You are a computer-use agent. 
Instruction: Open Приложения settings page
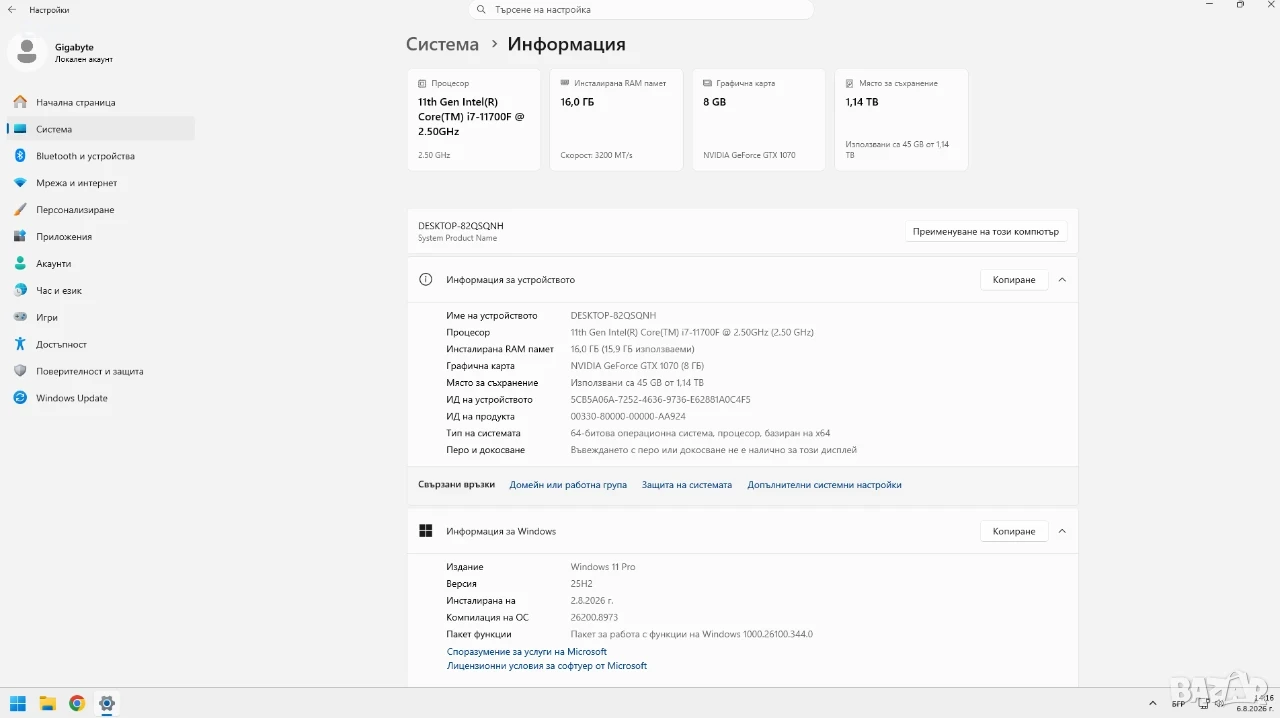pyautogui.click(x=101, y=237)
